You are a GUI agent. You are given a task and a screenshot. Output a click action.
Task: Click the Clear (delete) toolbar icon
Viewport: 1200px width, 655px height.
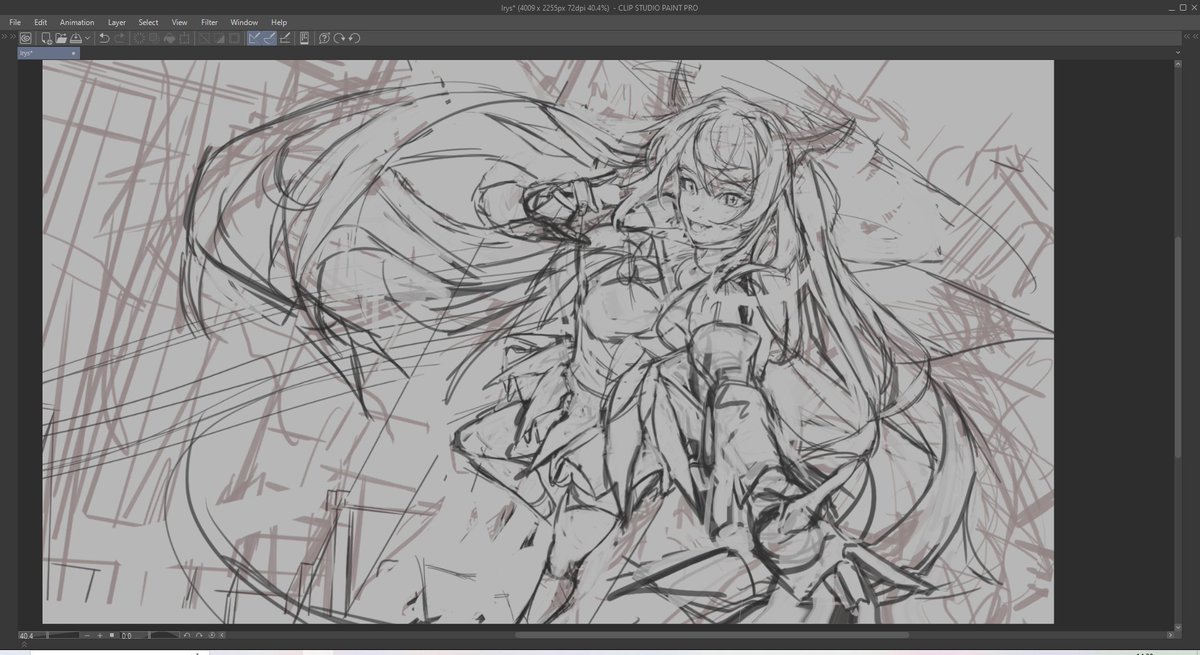tap(139, 38)
